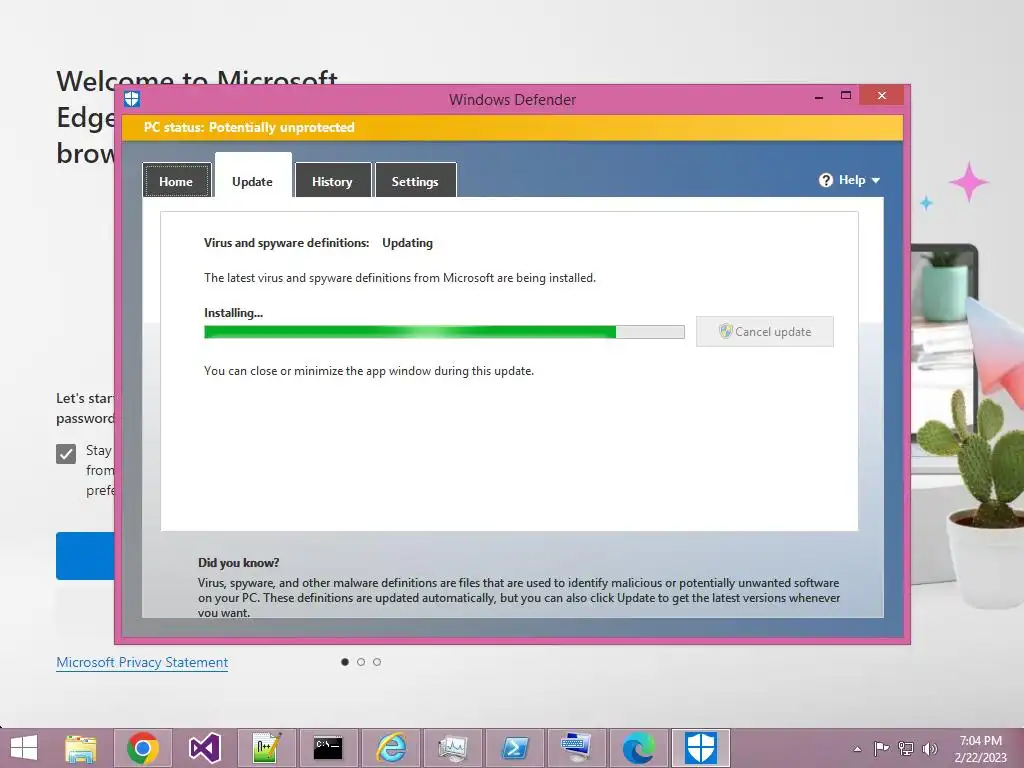Go to the Settings tab
The image size is (1024, 768).
(415, 181)
